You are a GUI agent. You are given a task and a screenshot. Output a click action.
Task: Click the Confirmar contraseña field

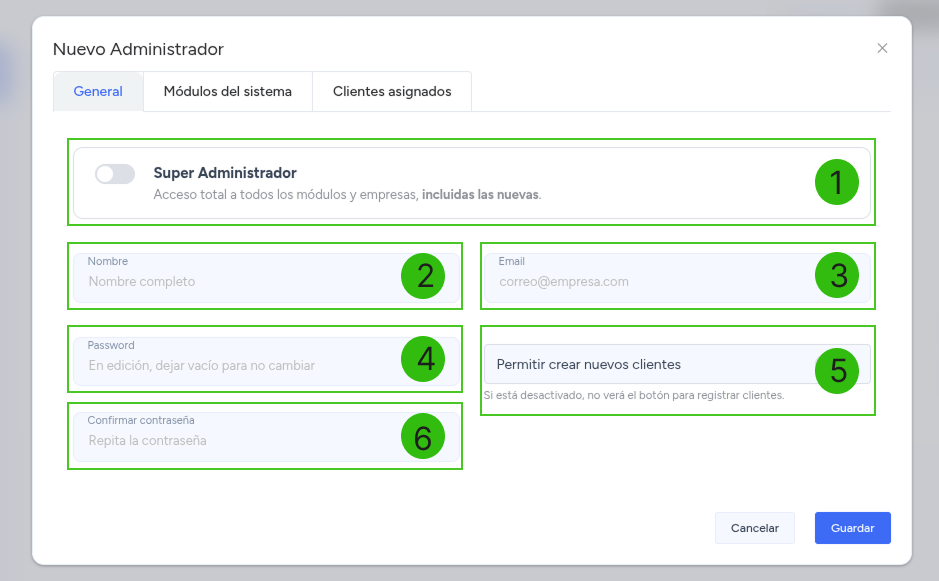(x=266, y=437)
